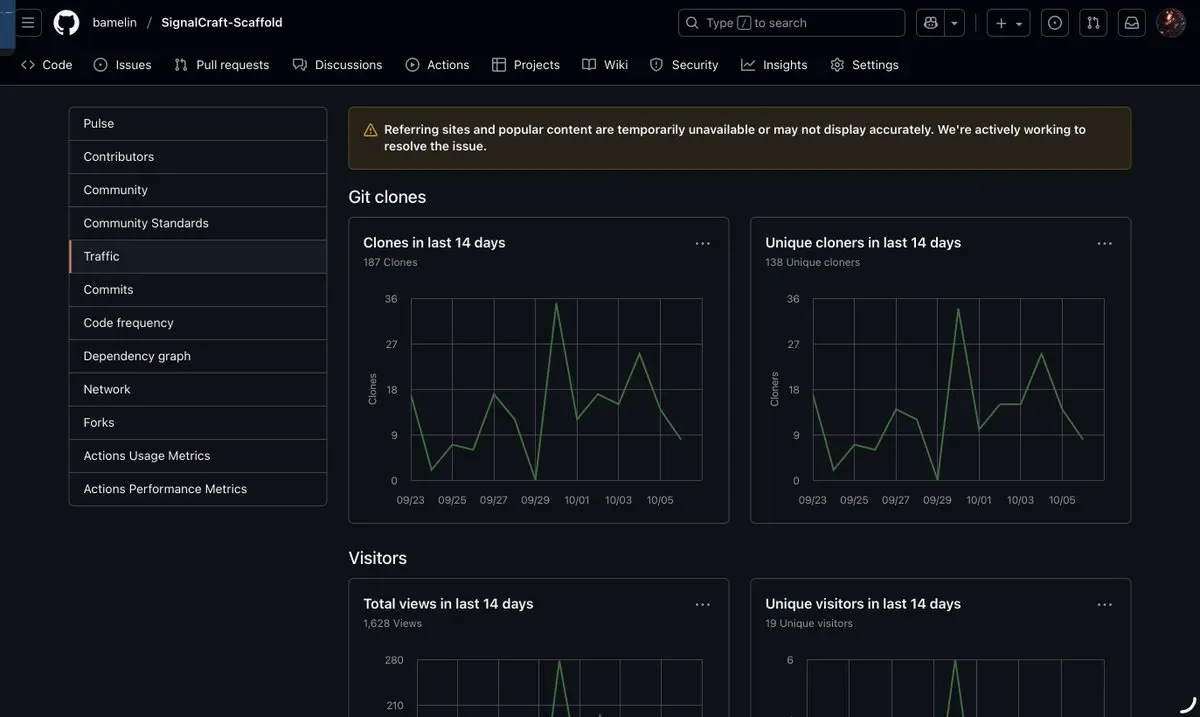
Task: Click the user profile avatar
Action: pyautogui.click(x=1170, y=23)
